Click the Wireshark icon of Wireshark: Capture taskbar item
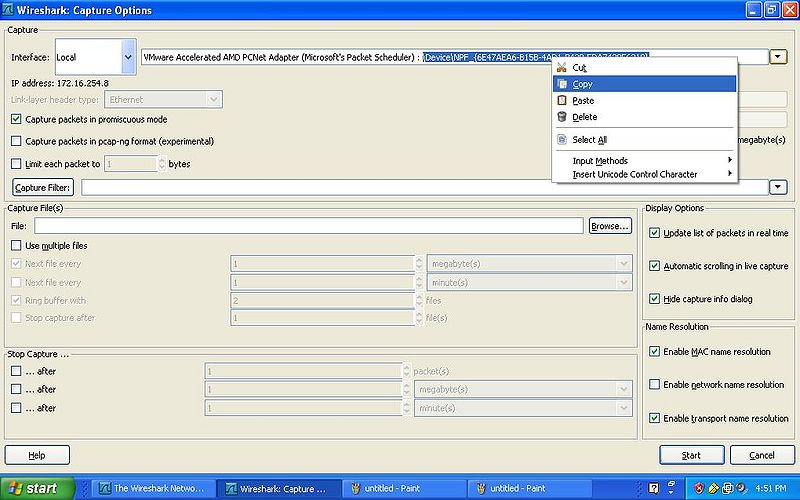The height and width of the screenshot is (500, 800). click(x=231, y=488)
